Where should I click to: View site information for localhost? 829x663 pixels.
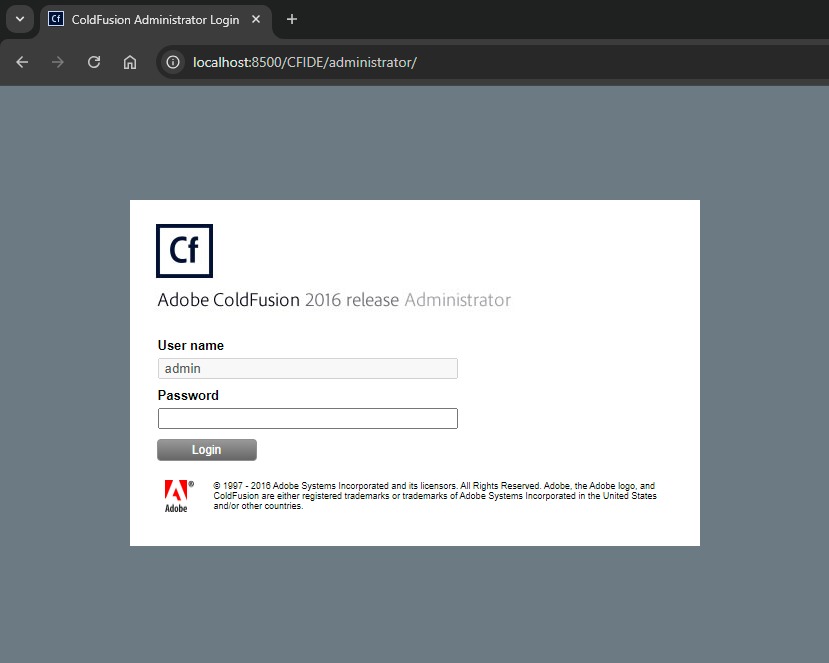click(x=173, y=62)
